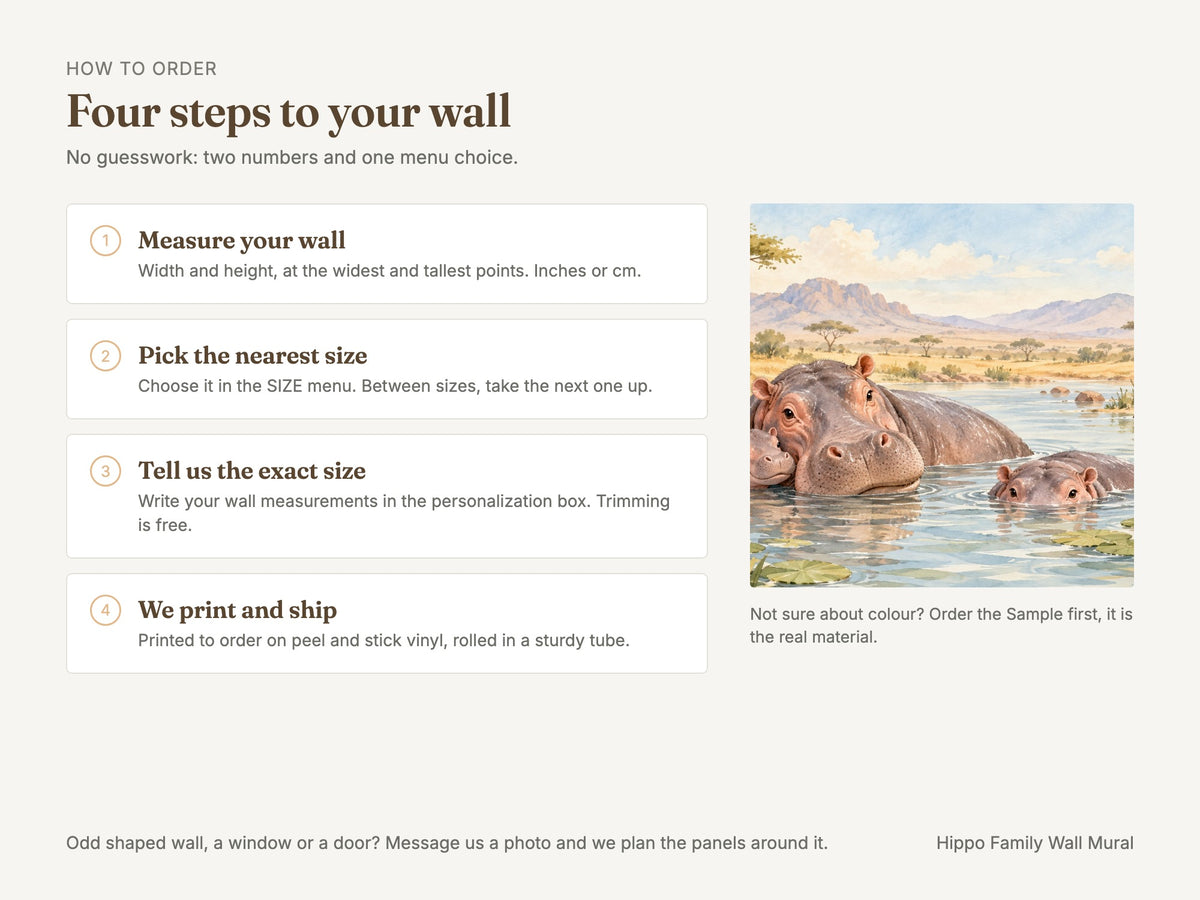This screenshot has height=900, width=1200.
Task: Click the 'Printed to order on peel and stick' text
Action: 384,640
